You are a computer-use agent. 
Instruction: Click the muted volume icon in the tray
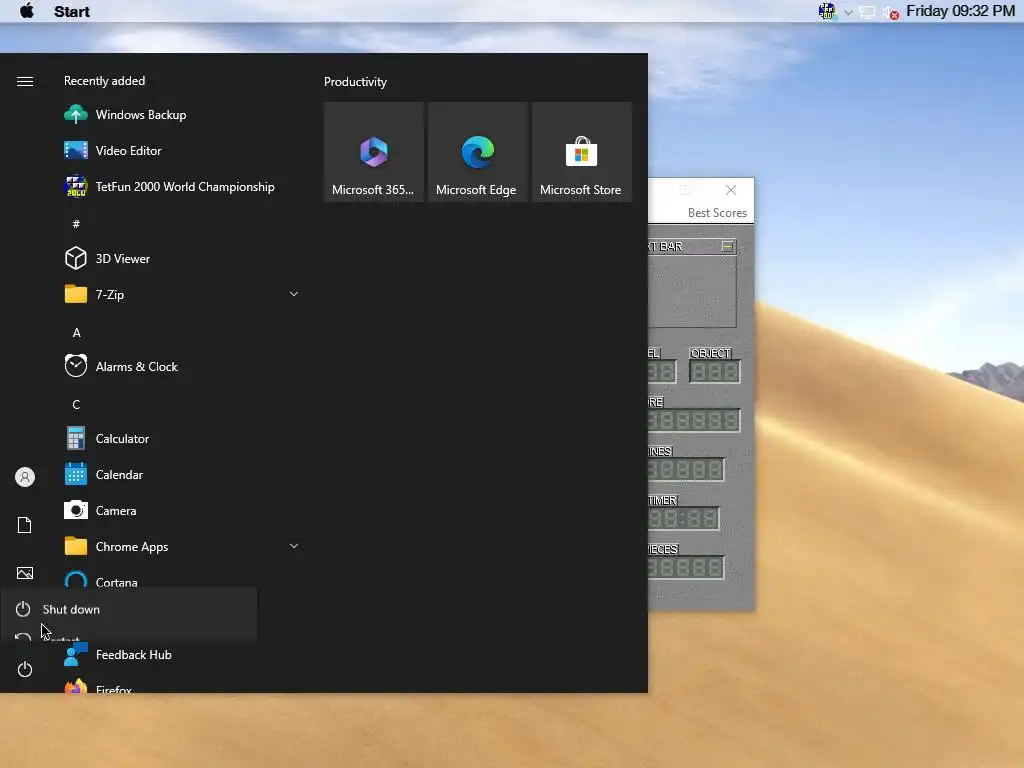(x=890, y=12)
